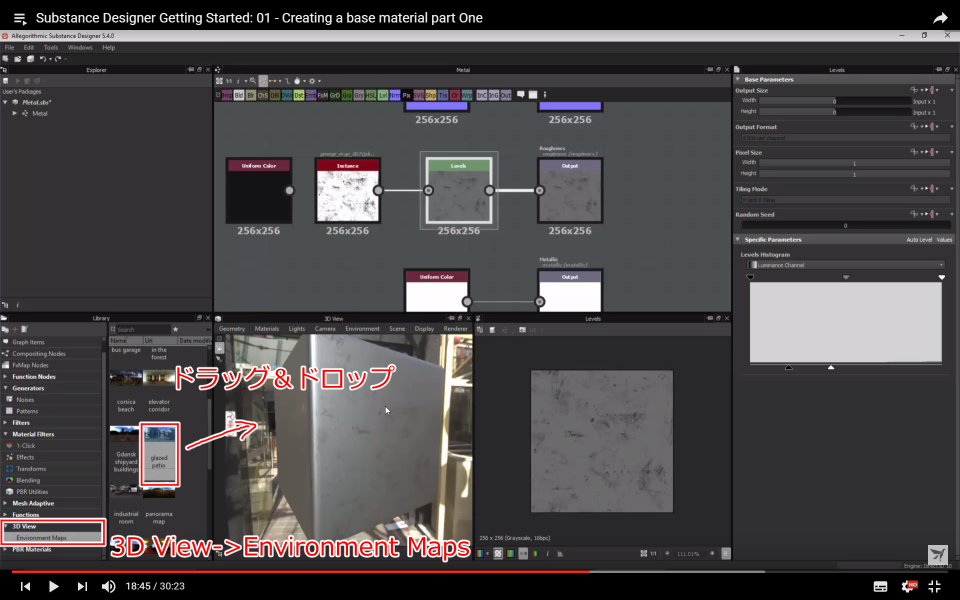
Task: Open the File menu
Action: click(9, 47)
